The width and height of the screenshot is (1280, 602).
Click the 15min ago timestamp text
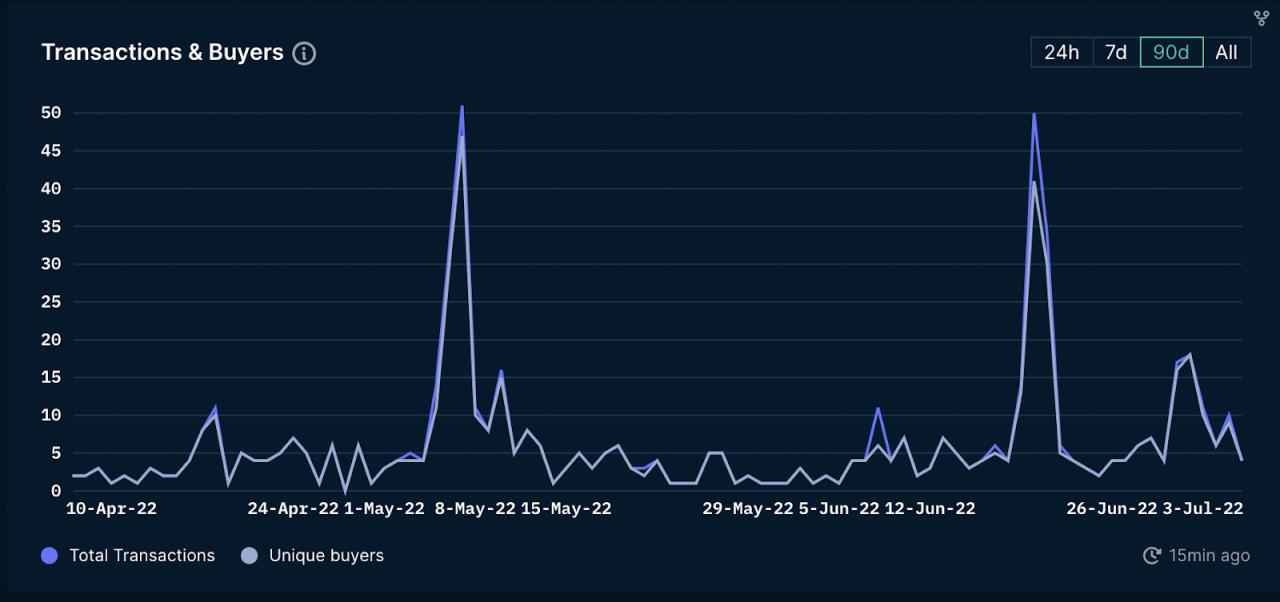click(x=1209, y=556)
